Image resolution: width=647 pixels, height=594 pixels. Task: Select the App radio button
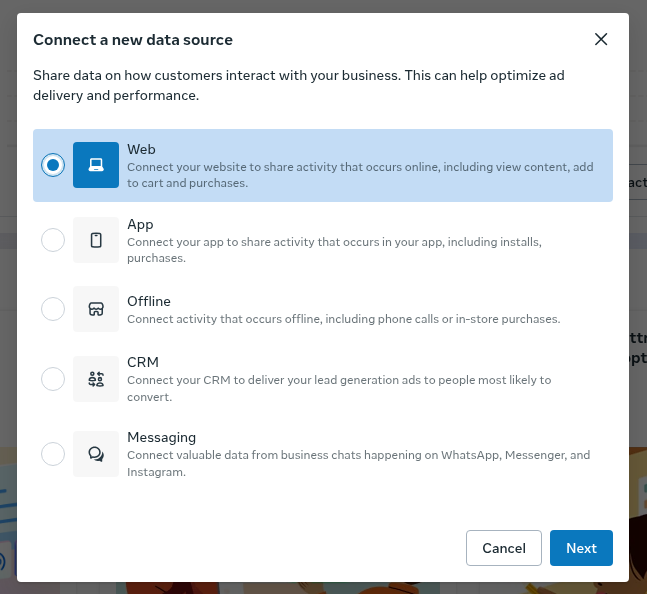pos(53,240)
